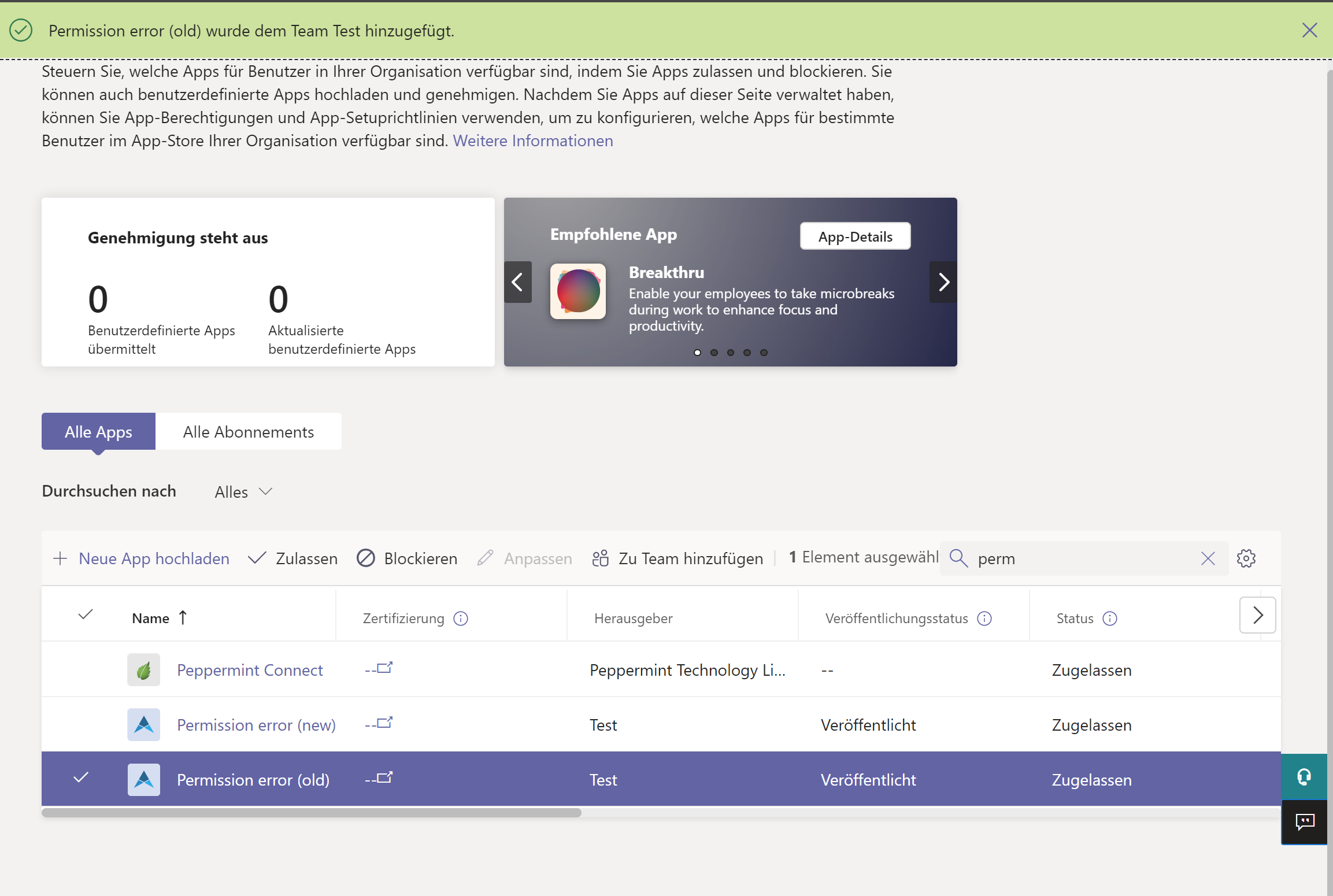This screenshot has width=1333, height=896.
Task: Switch to the Alle Abonnements tab
Action: point(249,431)
